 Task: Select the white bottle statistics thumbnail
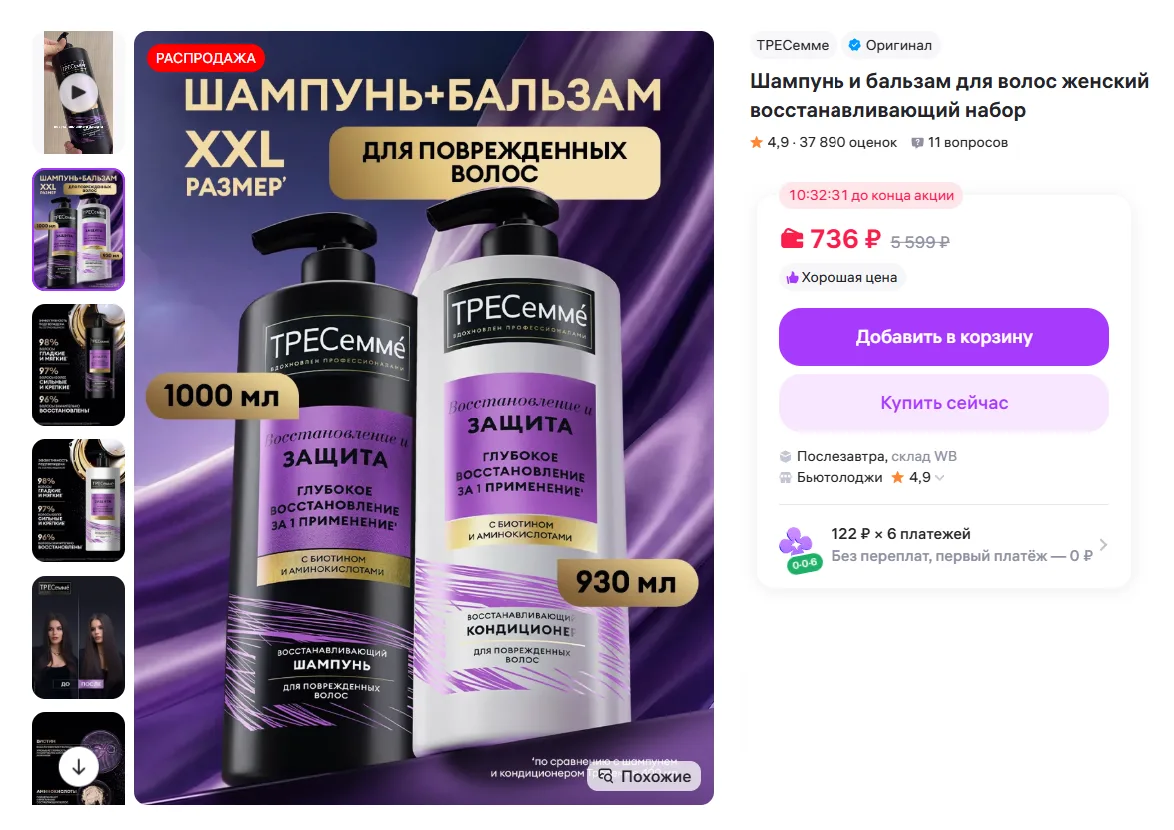point(79,501)
